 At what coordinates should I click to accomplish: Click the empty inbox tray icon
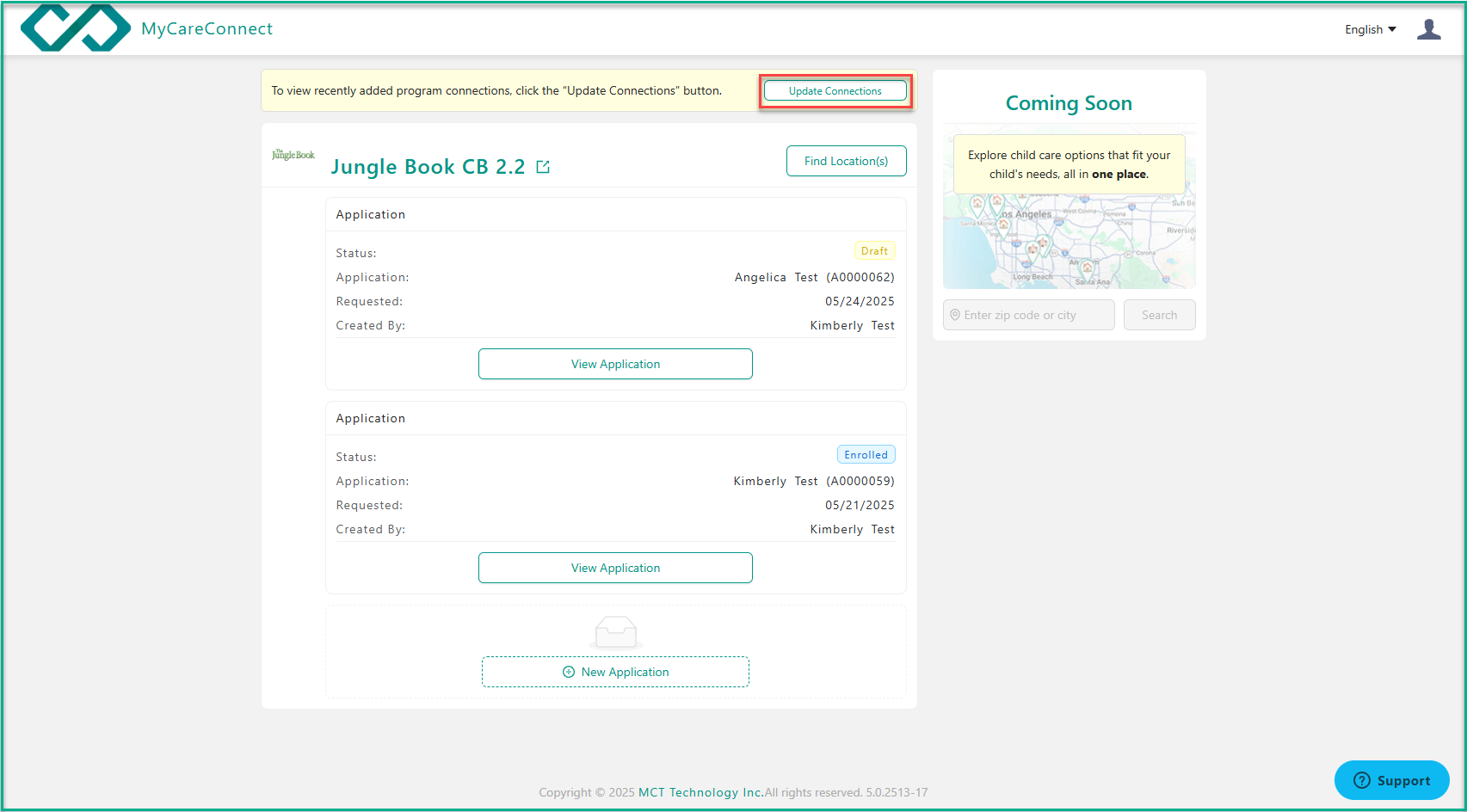click(x=616, y=632)
